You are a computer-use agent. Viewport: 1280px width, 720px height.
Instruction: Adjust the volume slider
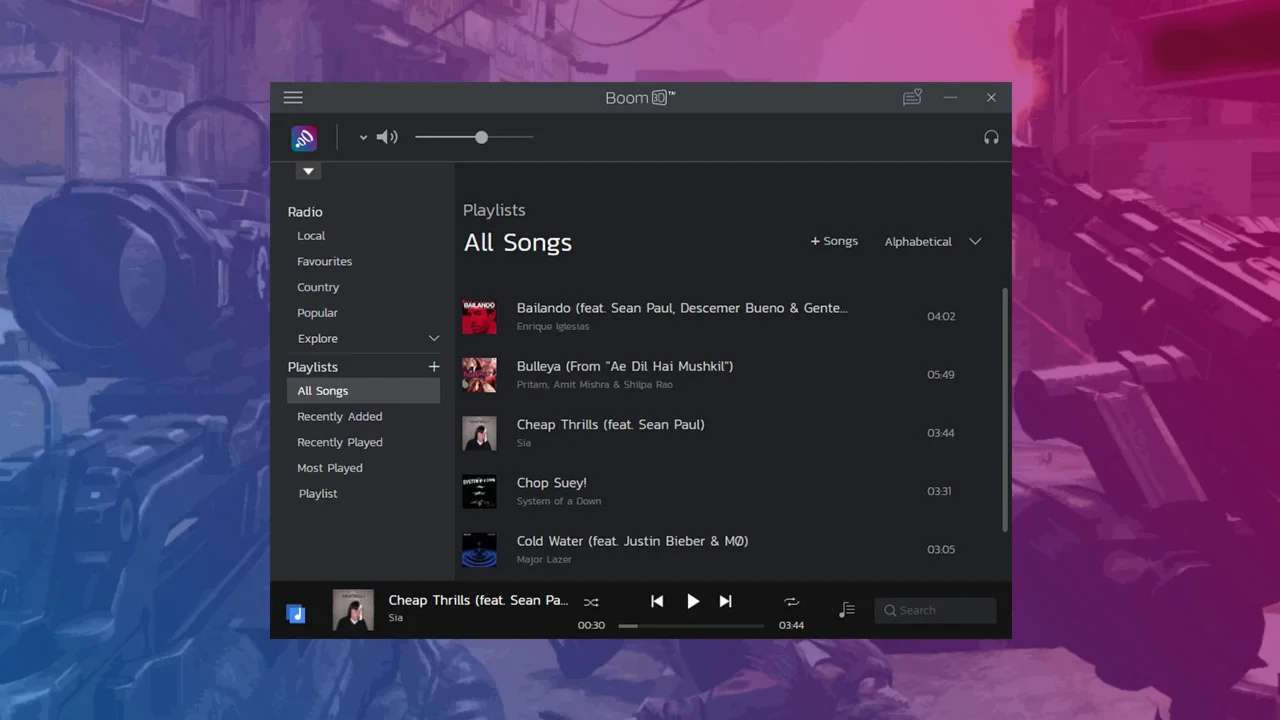click(x=474, y=137)
